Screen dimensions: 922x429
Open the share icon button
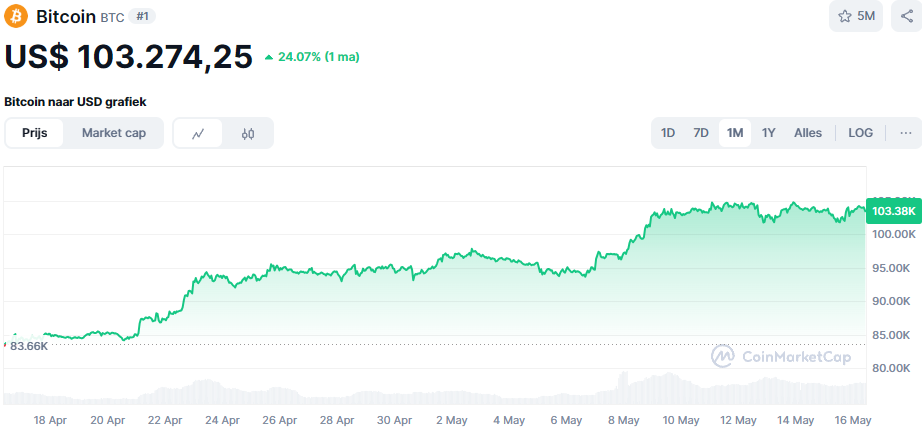pos(906,16)
